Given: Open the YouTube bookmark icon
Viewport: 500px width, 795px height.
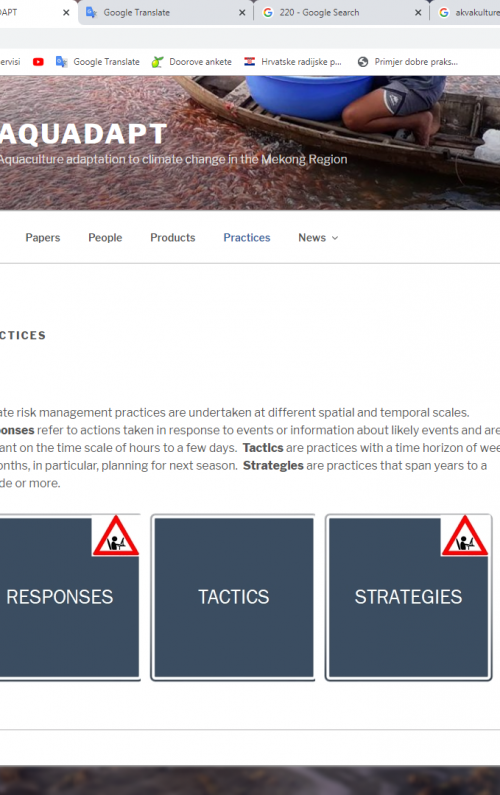Looking at the screenshot, I should 38,62.
